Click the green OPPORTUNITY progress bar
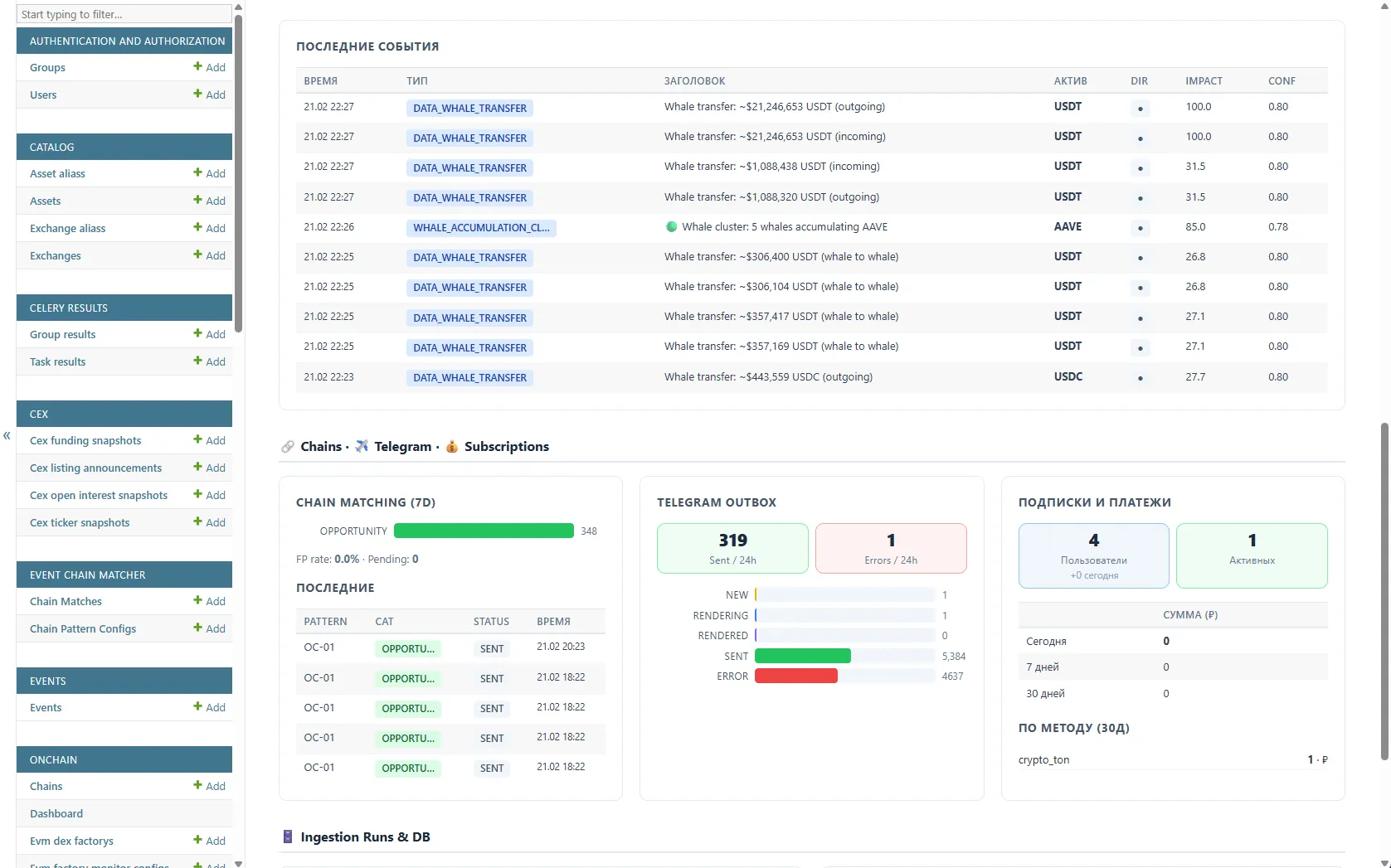1391x868 pixels. tap(483, 531)
